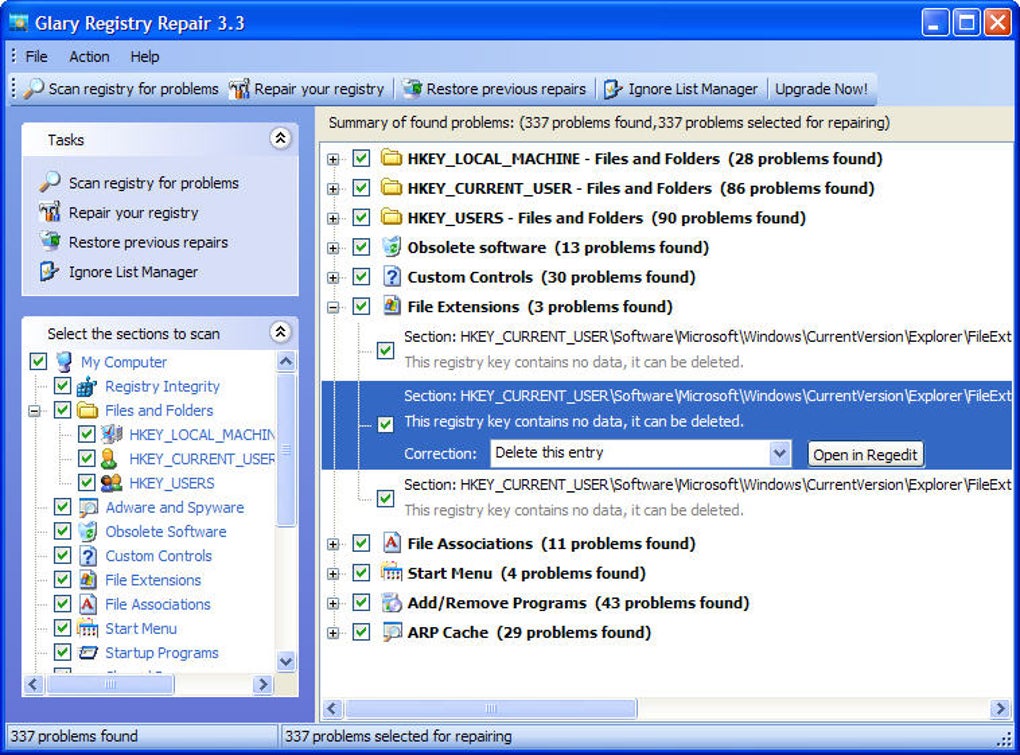Click the sections tree scroll down arrow

(x=286, y=661)
